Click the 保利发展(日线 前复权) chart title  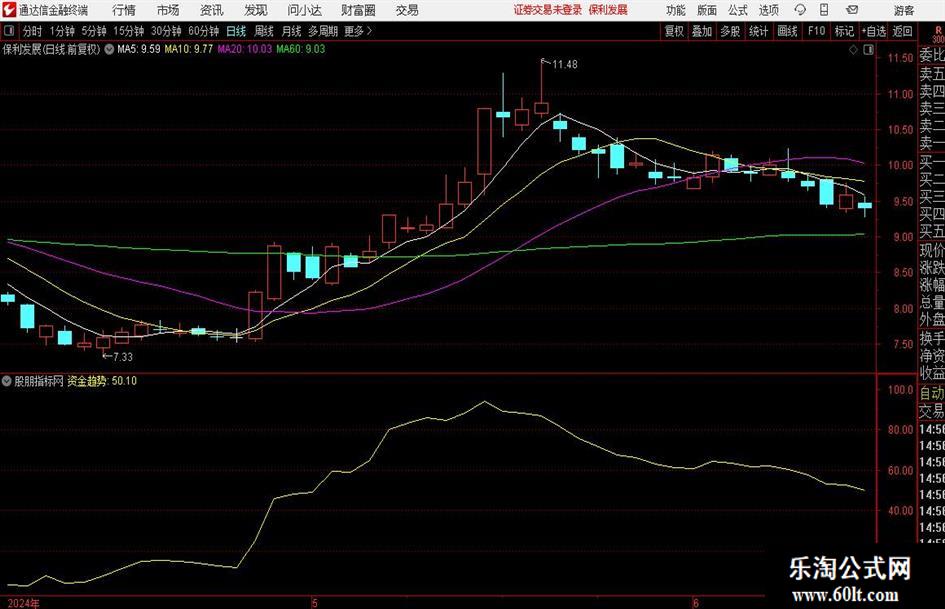(x=52, y=49)
